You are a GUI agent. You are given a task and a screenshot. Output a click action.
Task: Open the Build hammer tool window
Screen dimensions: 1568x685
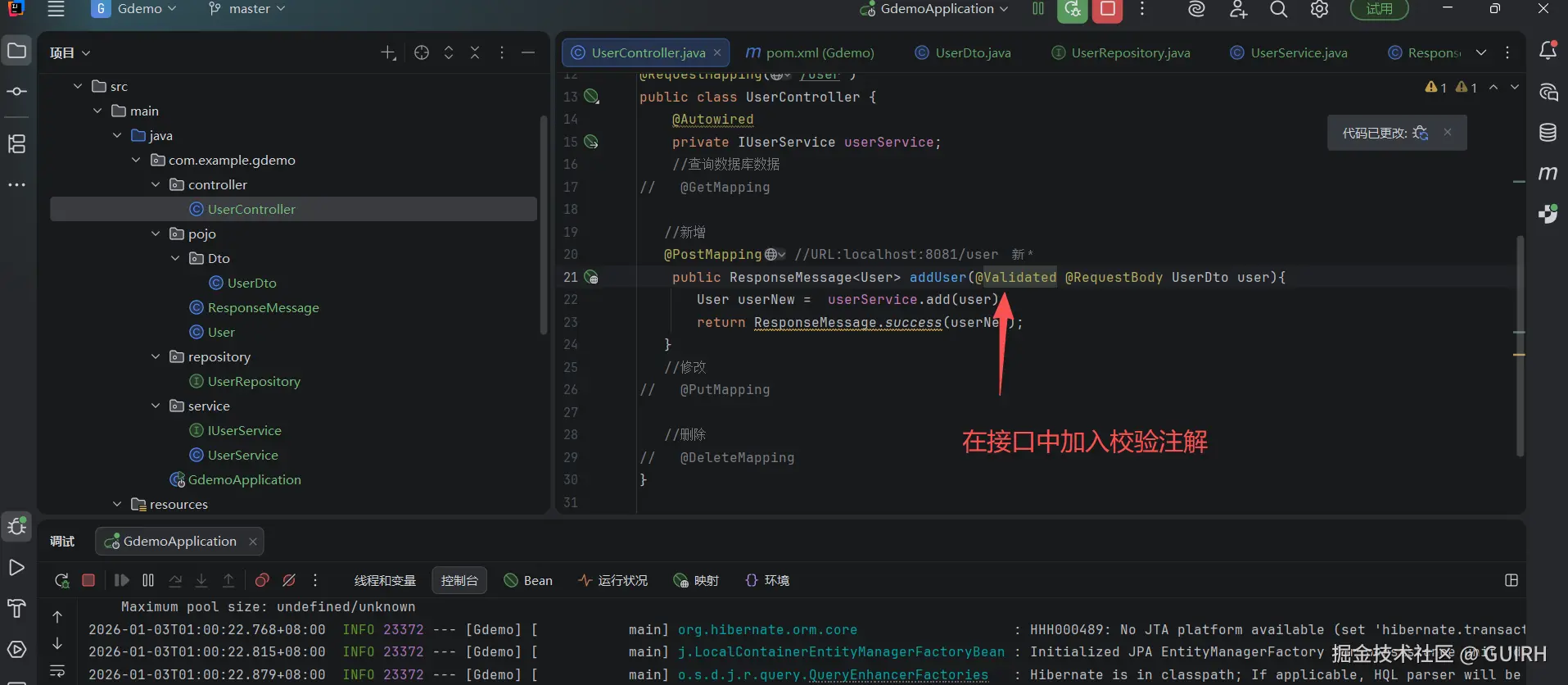pyautogui.click(x=16, y=608)
